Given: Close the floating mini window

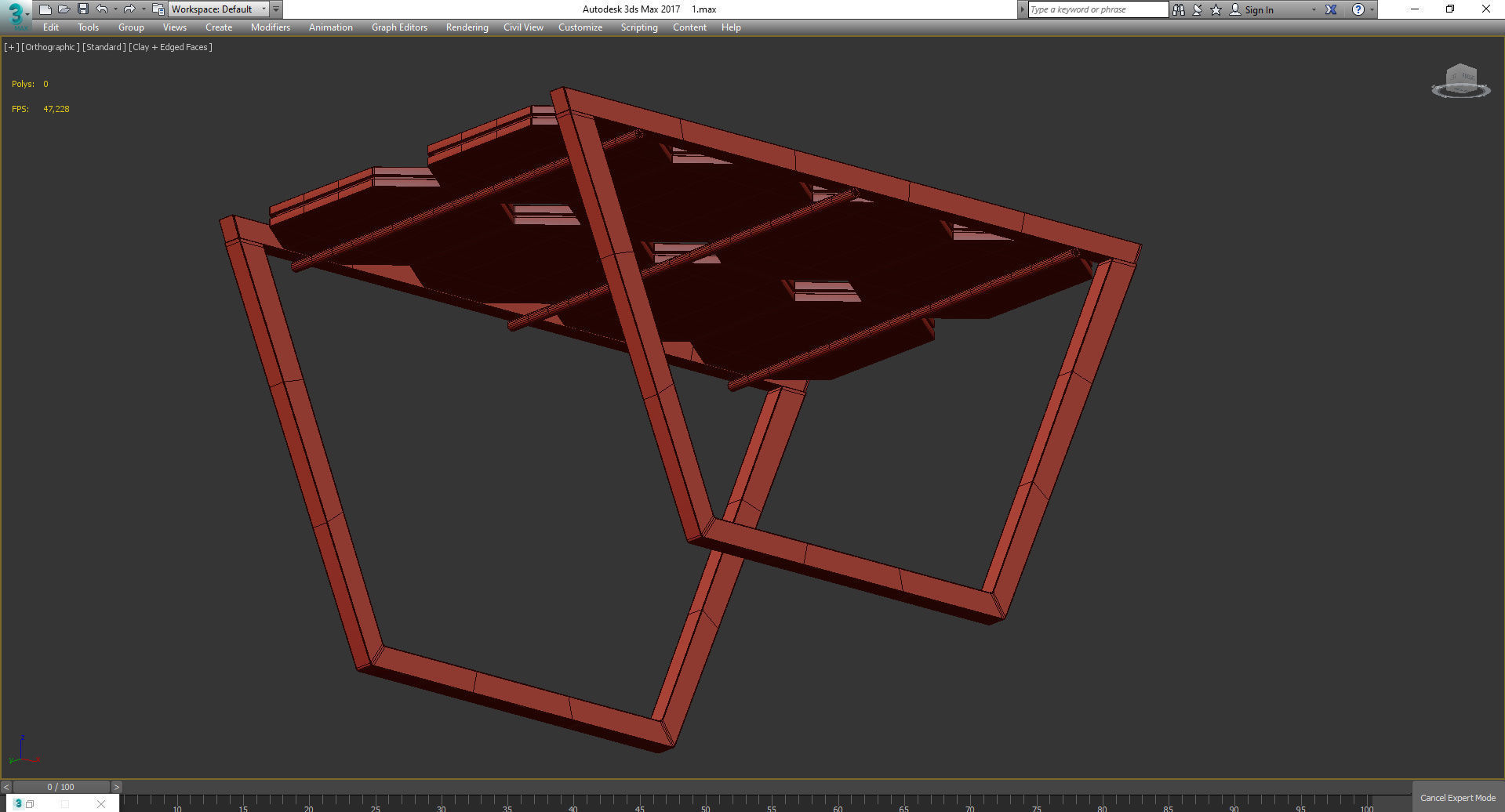Looking at the screenshot, I should pos(100,804).
